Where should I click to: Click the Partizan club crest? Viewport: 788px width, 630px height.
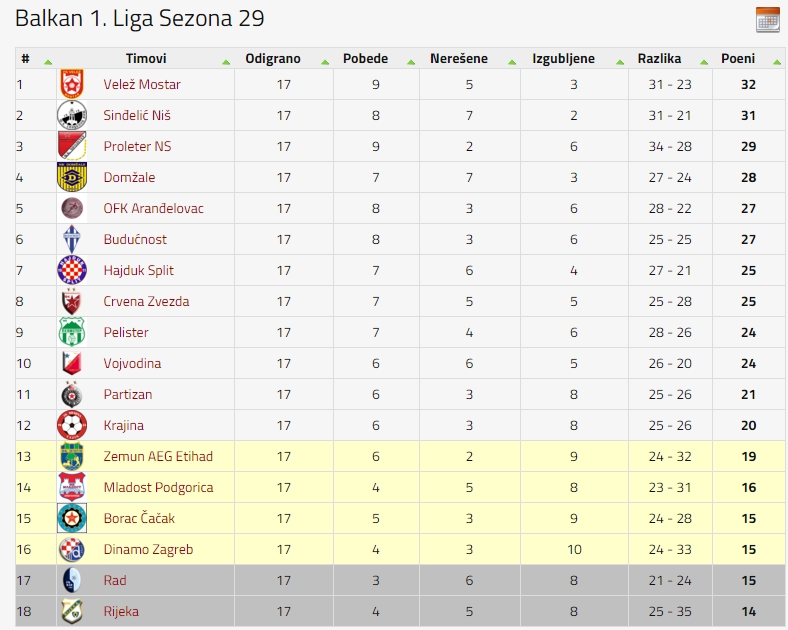tap(72, 394)
